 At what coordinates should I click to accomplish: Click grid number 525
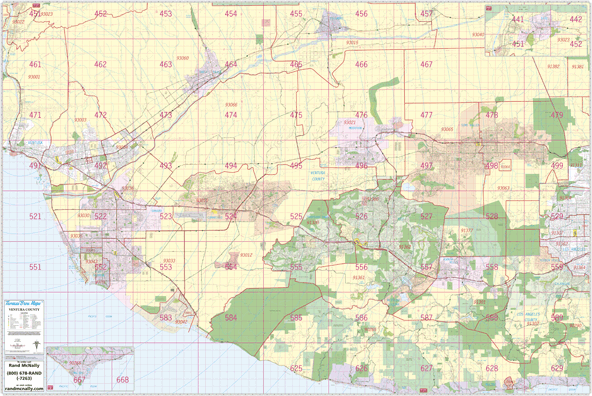pos(296,216)
